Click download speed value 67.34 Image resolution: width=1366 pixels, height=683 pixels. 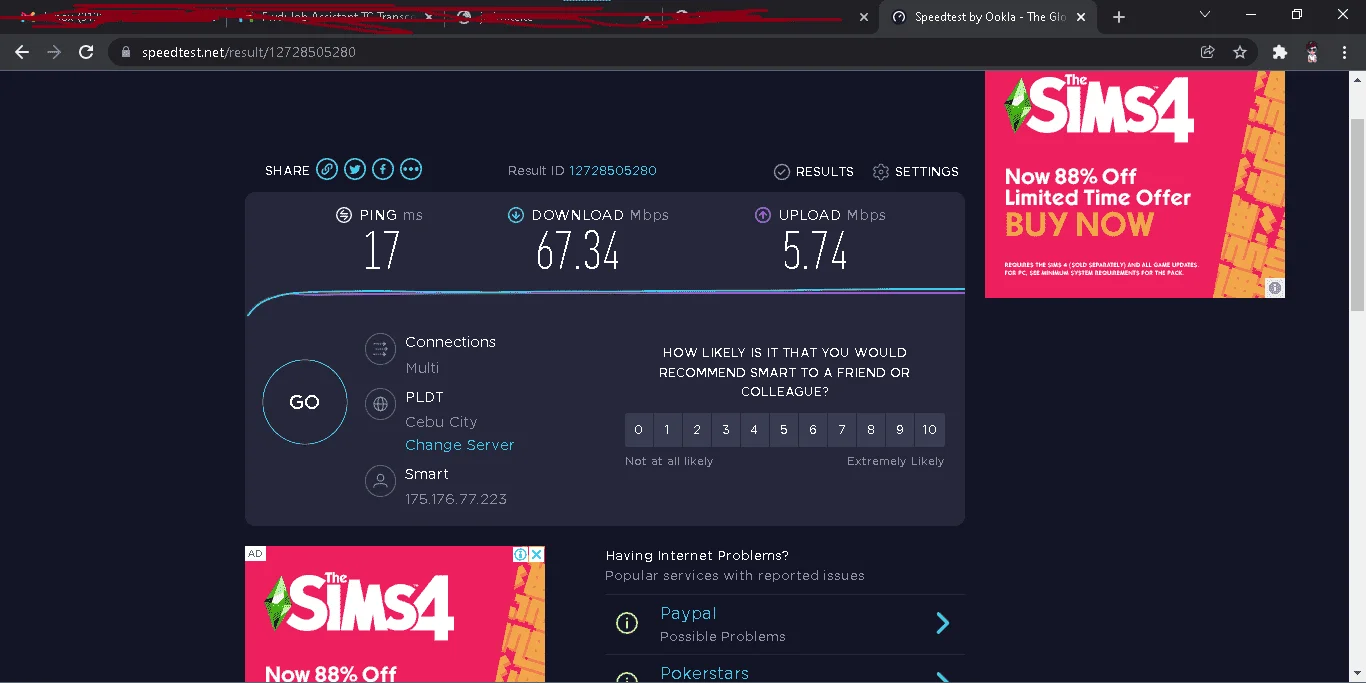point(578,251)
